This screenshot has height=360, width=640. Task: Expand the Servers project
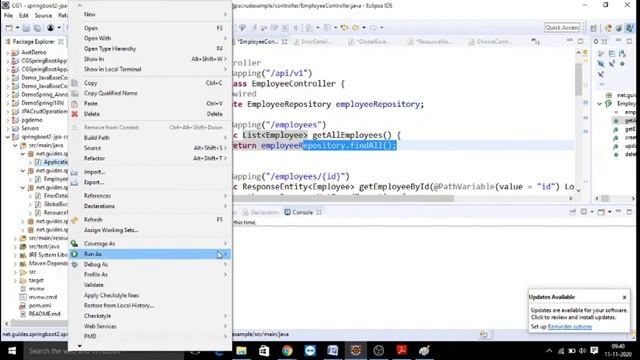(8, 128)
